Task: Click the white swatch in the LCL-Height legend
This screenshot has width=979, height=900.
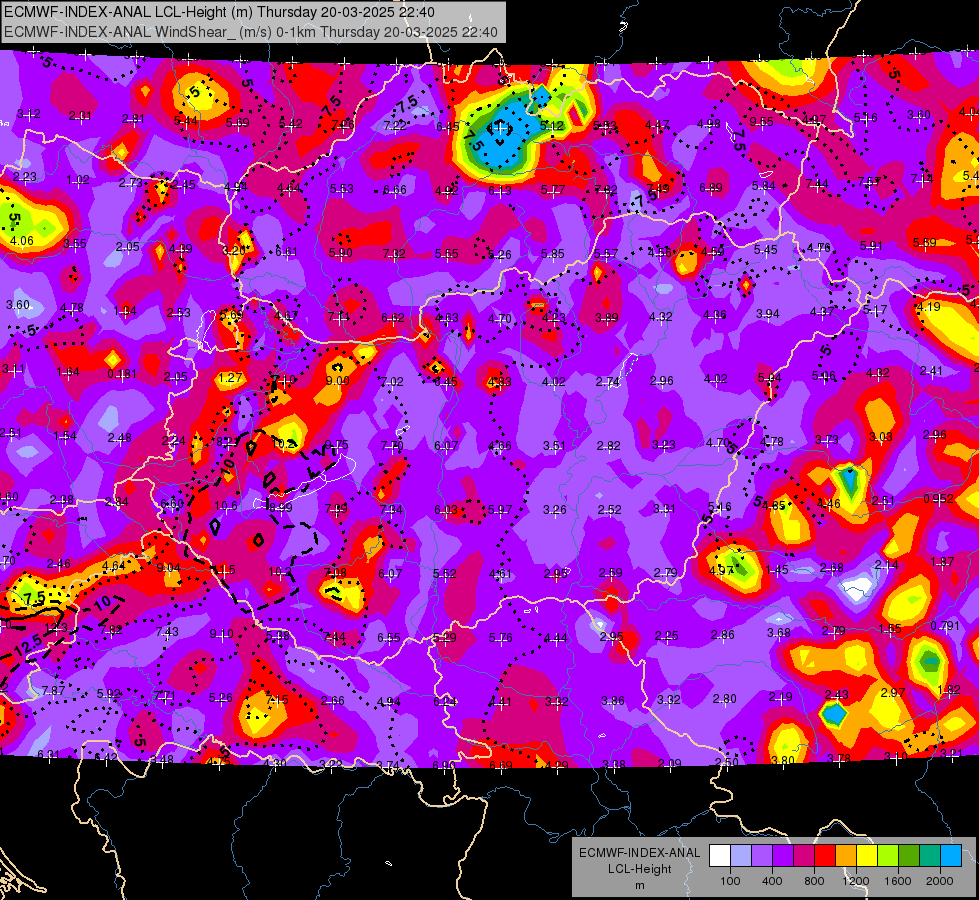Action: [x=719, y=856]
